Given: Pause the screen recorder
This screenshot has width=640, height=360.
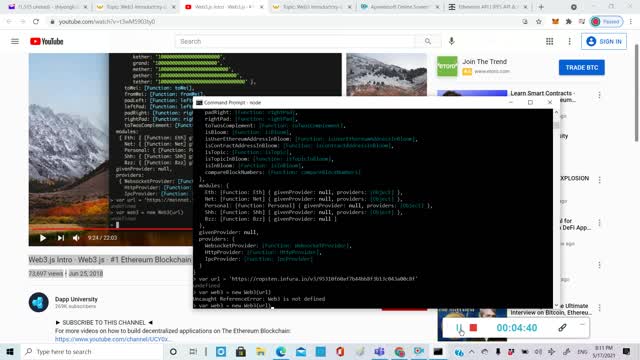Looking at the screenshot, I should (x=459, y=328).
